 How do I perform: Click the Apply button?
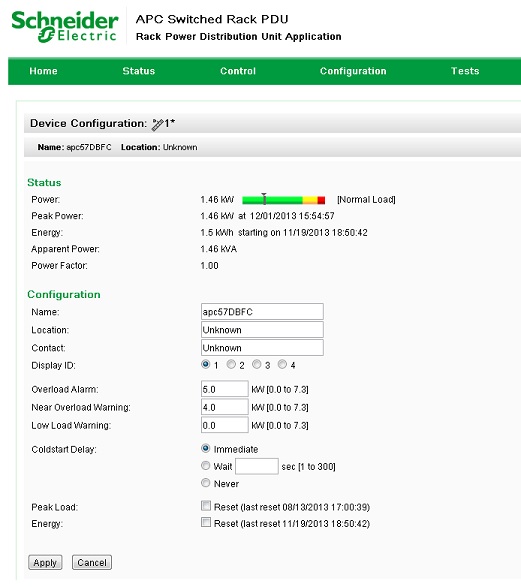45,562
